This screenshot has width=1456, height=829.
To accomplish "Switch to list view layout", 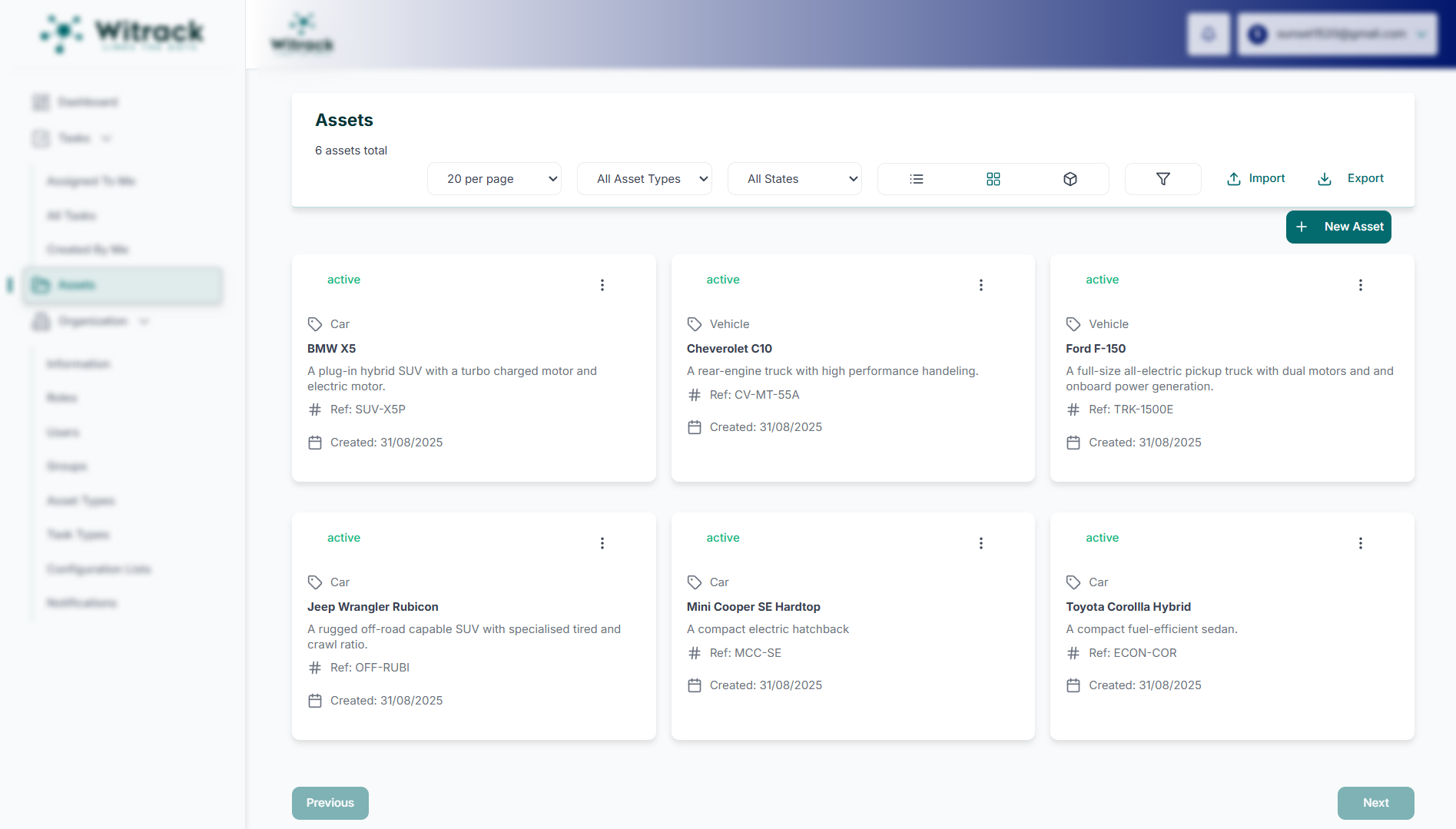I will [916, 179].
